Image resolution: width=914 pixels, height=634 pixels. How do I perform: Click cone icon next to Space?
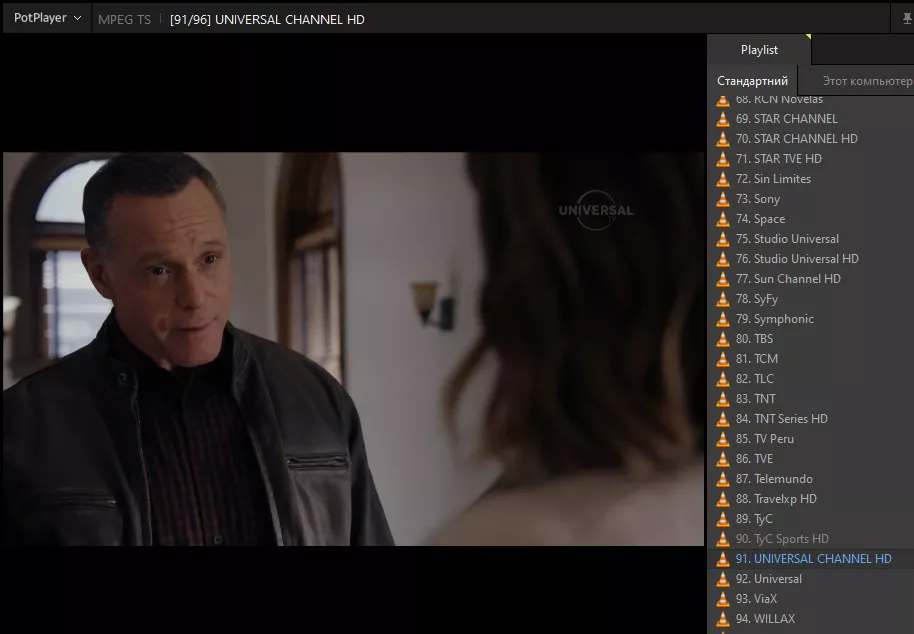pos(723,219)
